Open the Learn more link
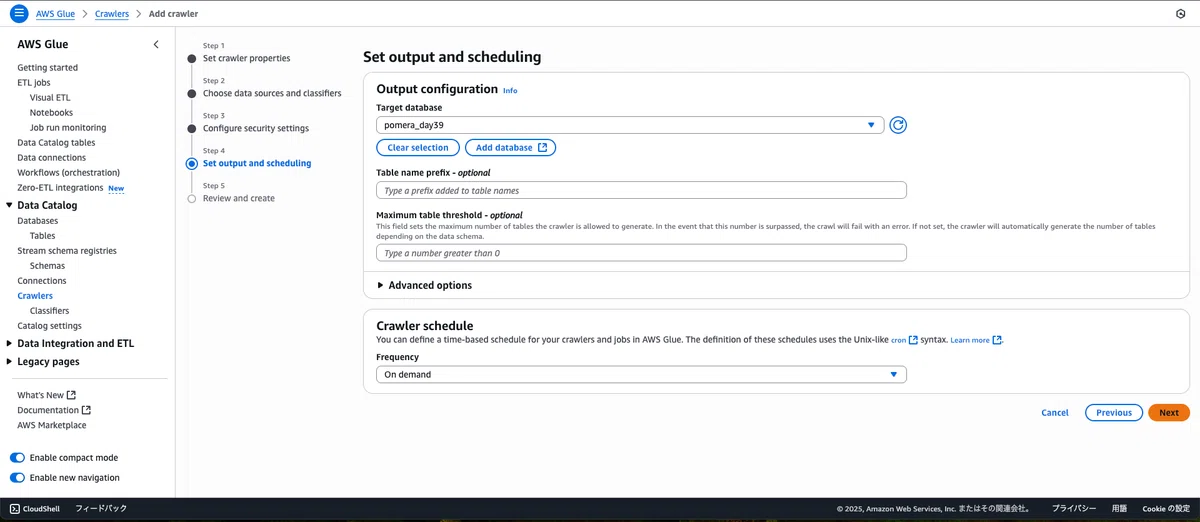Image resolution: width=1200 pixels, height=522 pixels. tap(976, 340)
